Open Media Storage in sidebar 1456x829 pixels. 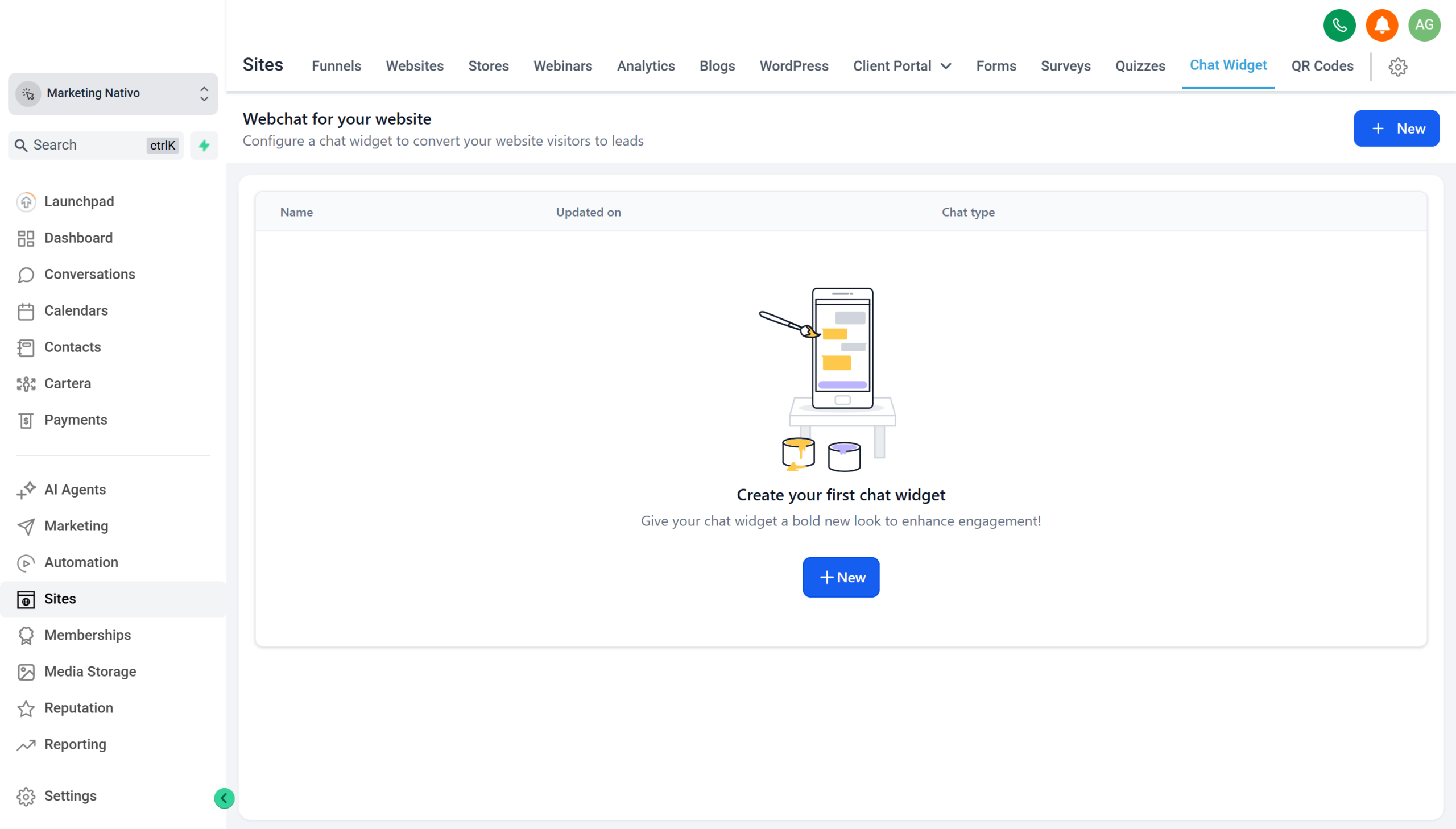pos(90,672)
